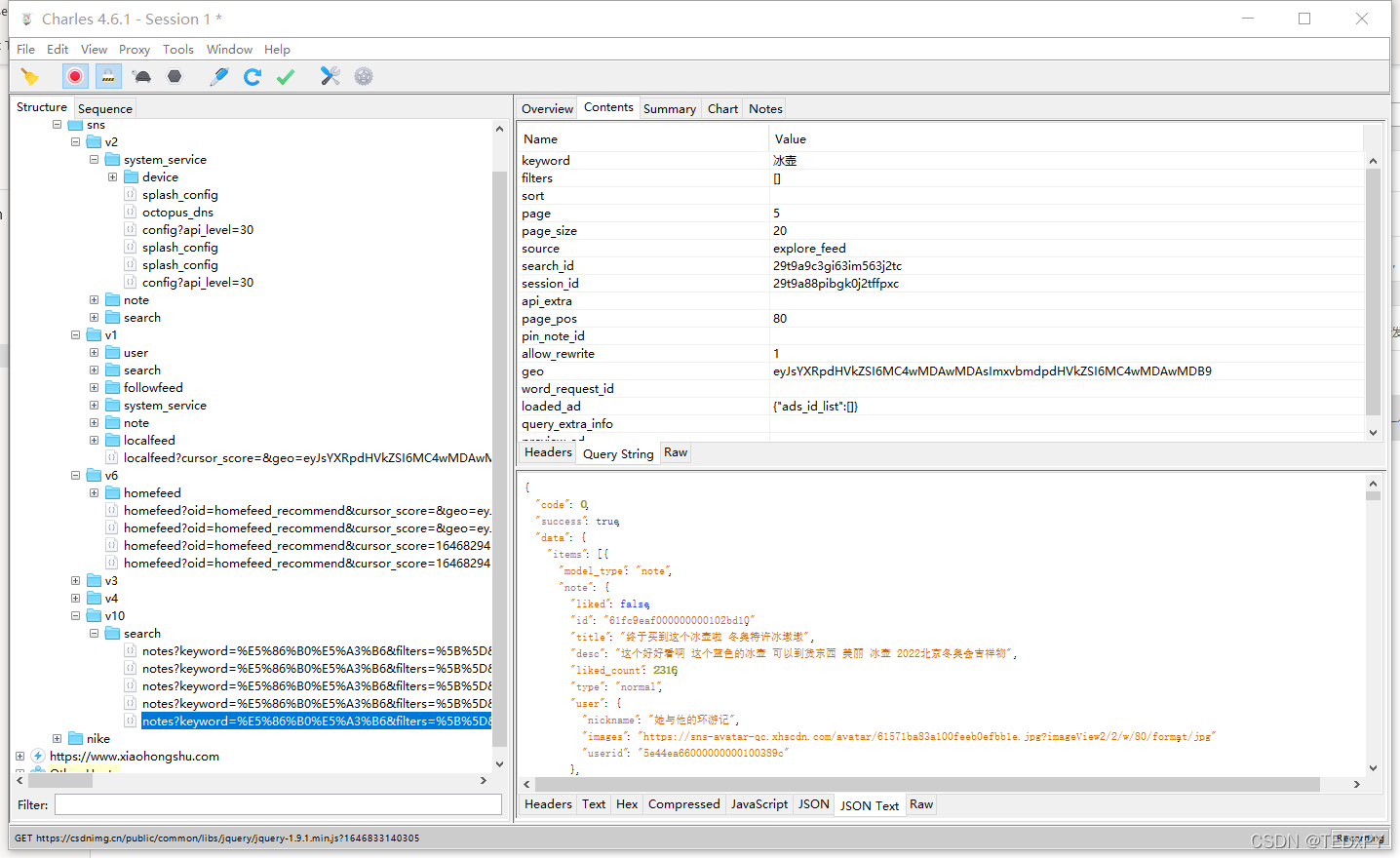This screenshot has height=858, width=1400.
Task: Select the highlighted notes?keyword request
Action: click(317, 721)
